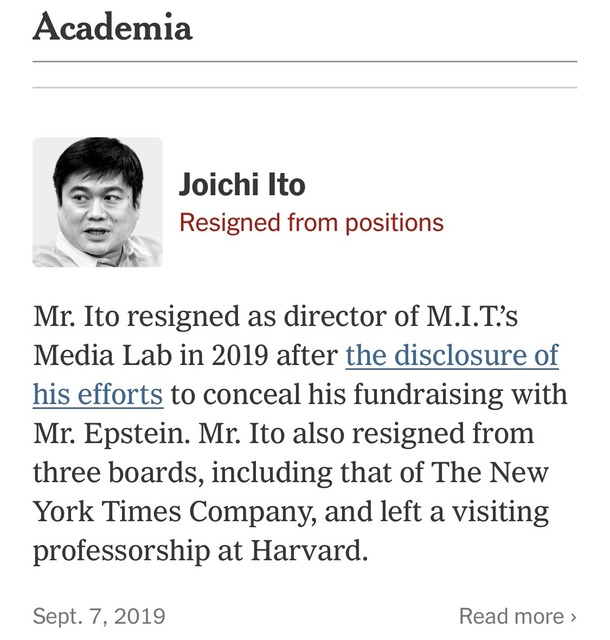This screenshot has height=640, width=610.
Task: Select the "Joichi Ito" name heading
Action: (242, 184)
